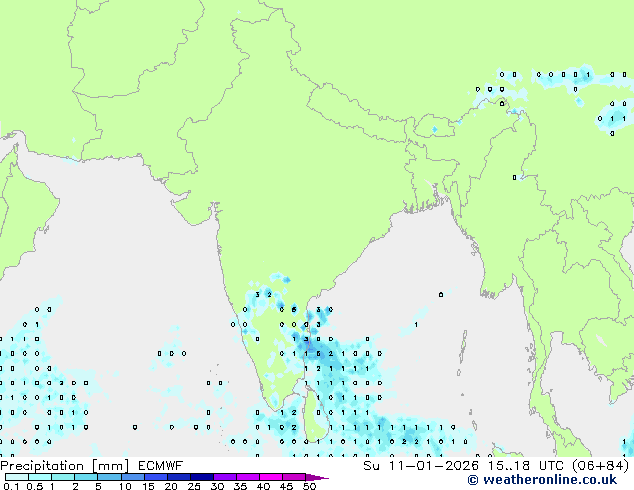Click the Sri Lanka island on map
The height and width of the screenshot is (490, 634).
[x=317, y=416]
